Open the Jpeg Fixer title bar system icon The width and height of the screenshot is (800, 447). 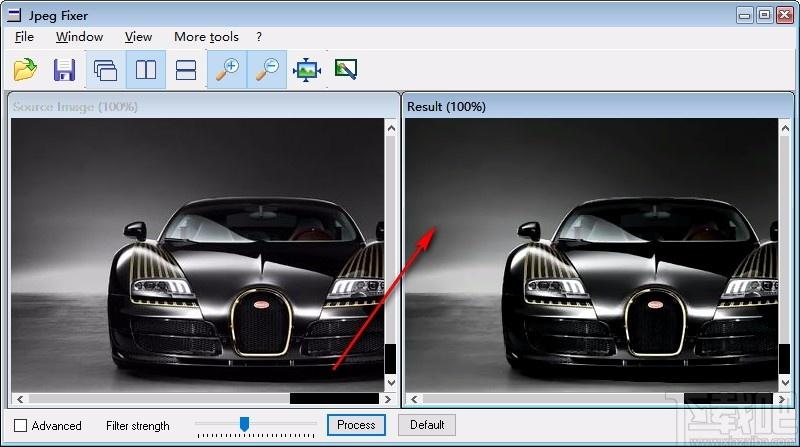coord(14,15)
